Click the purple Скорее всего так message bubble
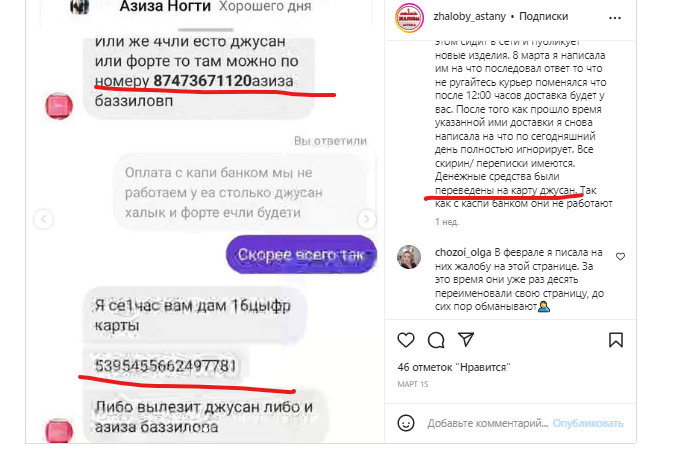The image size is (682, 455). [x=301, y=255]
